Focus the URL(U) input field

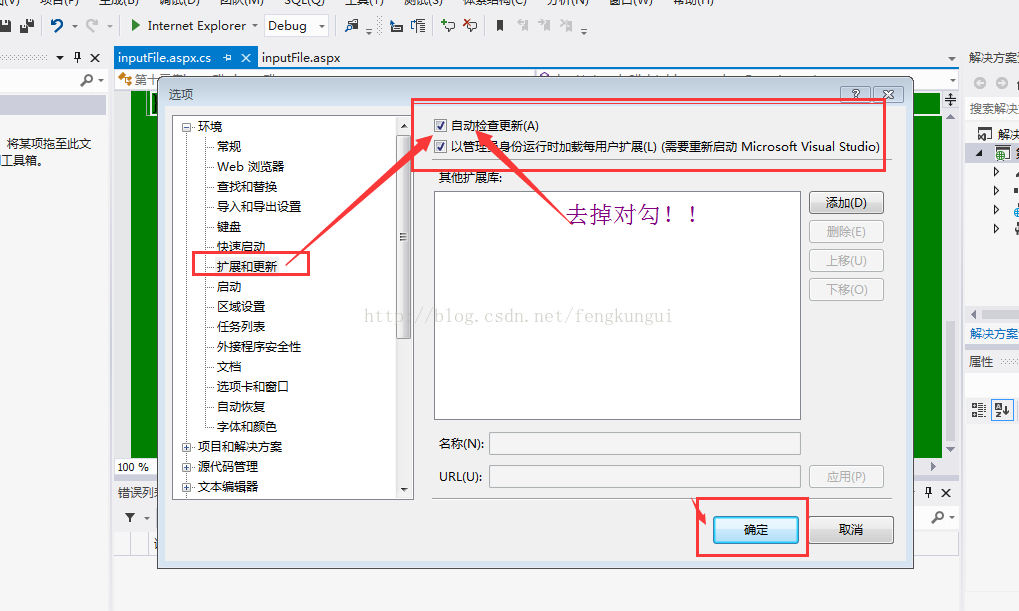tap(645, 476)
